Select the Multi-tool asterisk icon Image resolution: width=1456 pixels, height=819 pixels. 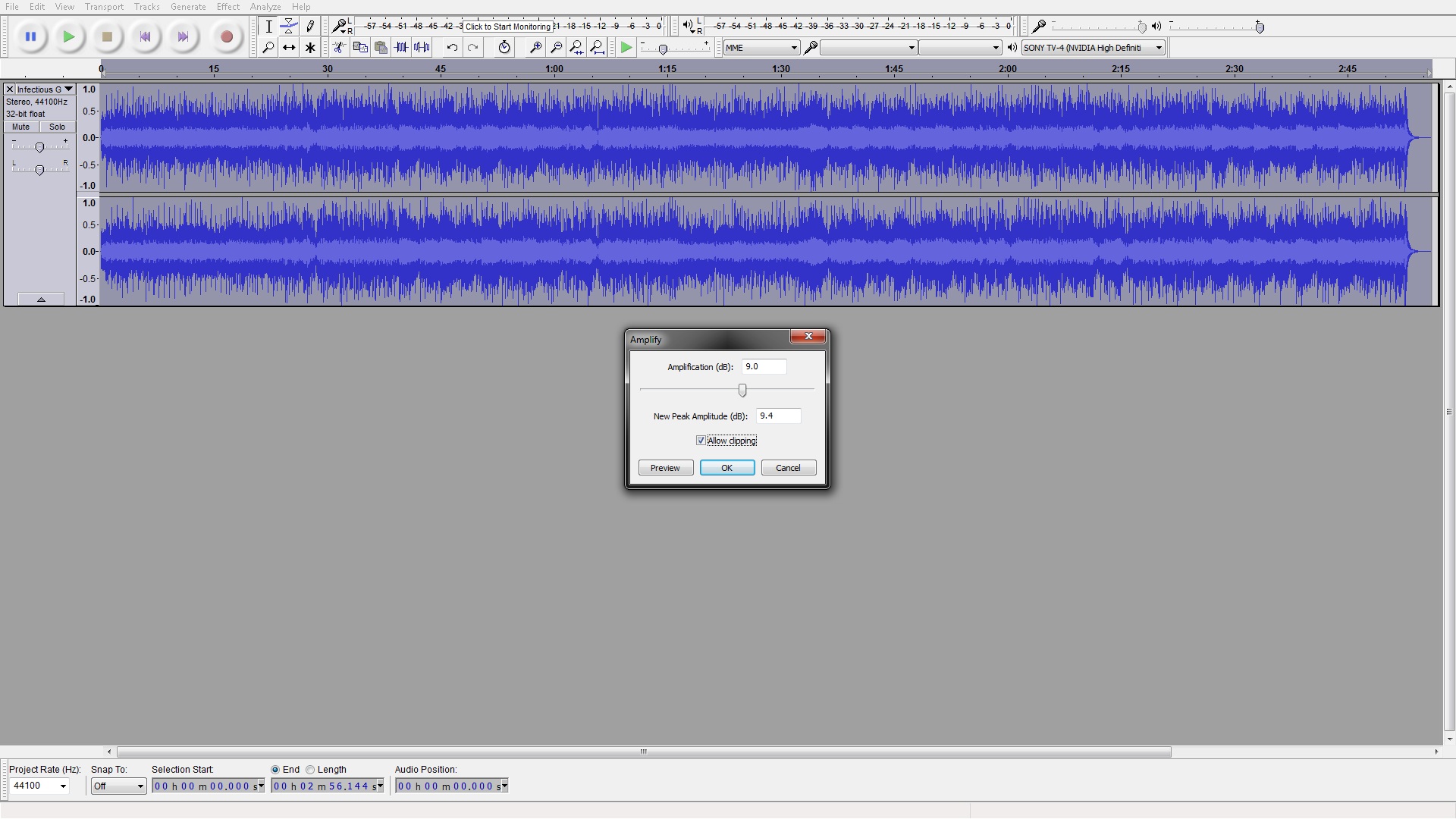tap(310, 48)
